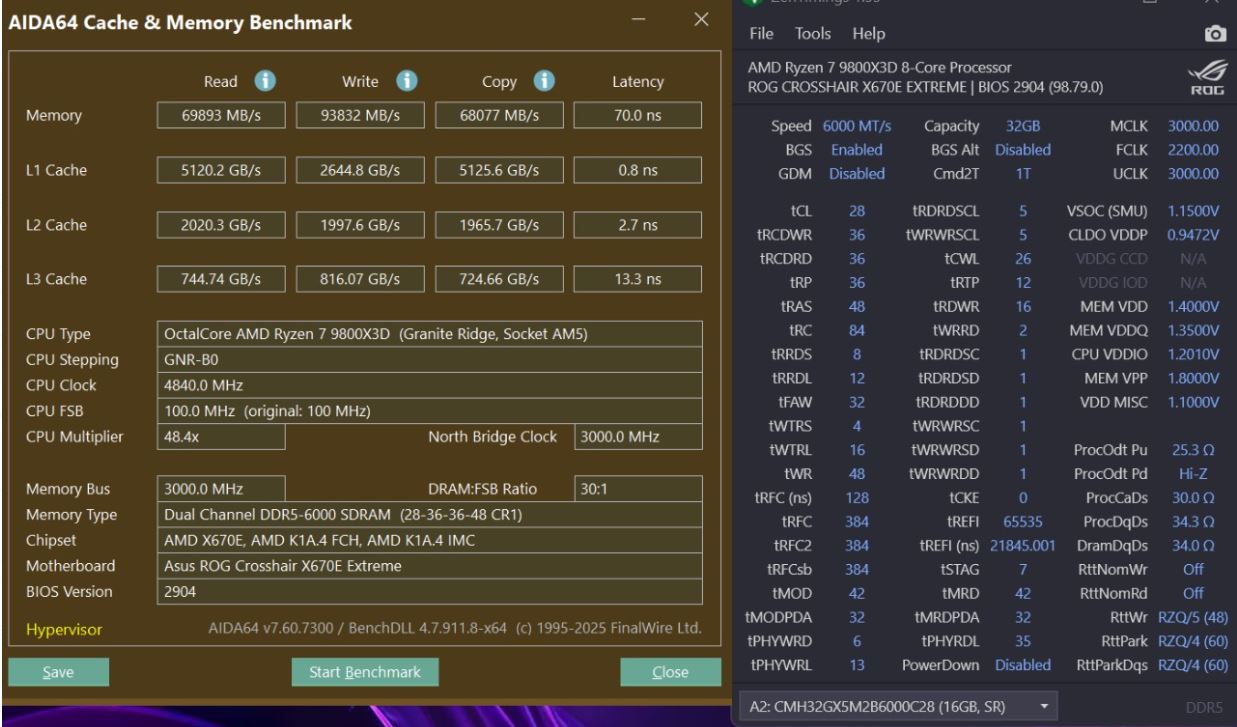This screenshot has height=727, width=1237.
Task: Click the tFAW value 32
Action: coord(857,402)
